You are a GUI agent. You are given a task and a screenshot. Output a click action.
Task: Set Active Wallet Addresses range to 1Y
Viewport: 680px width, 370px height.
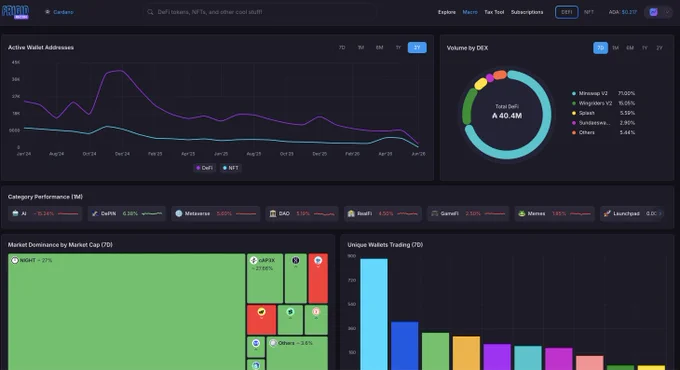(x=398, y=48)
